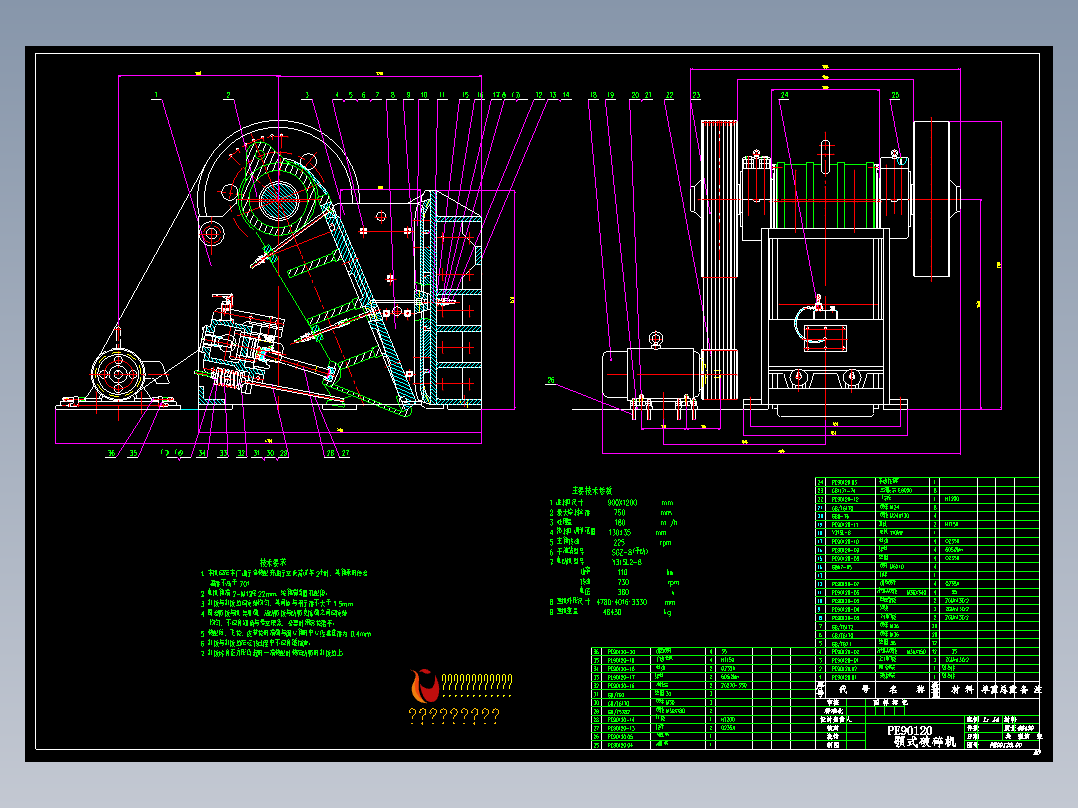Select the drive motor in side view
The width and height of the screenshot is (1078, 808).
[118, 374]
